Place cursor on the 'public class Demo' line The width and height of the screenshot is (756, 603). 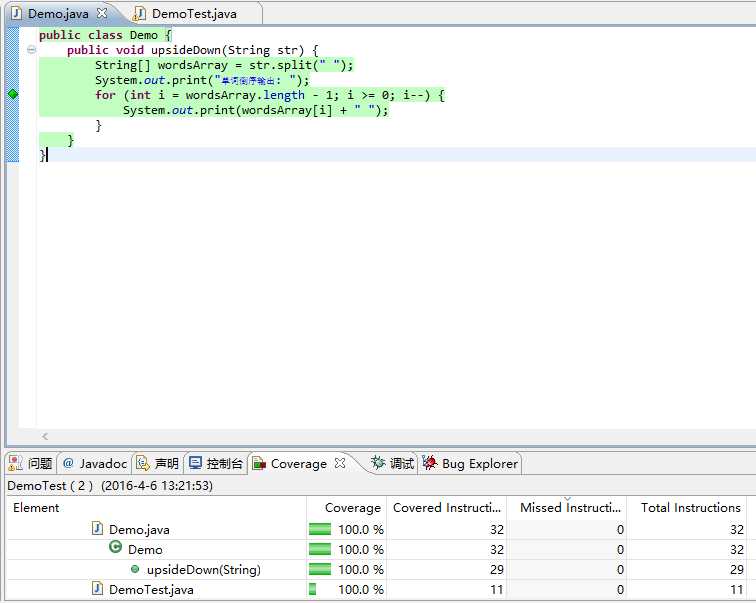point(105,35)
